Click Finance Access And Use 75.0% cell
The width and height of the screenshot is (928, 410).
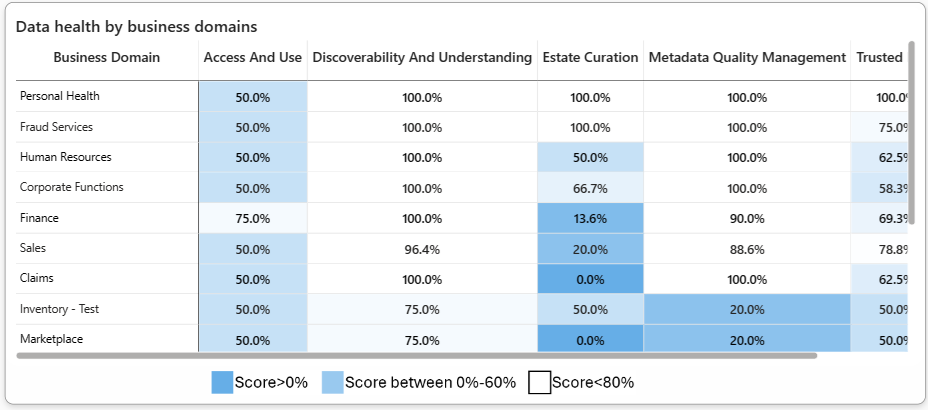click(x=252, y=218)
